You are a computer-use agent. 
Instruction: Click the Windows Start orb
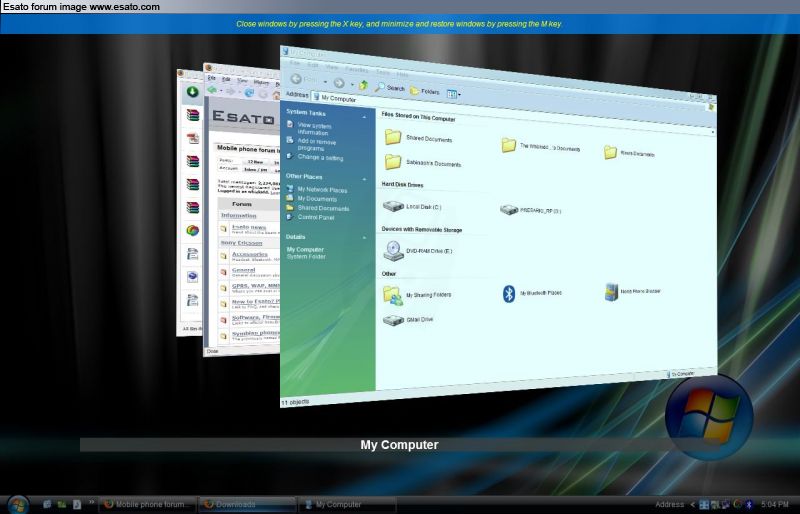pyautogui.click(x=18, y=504)
